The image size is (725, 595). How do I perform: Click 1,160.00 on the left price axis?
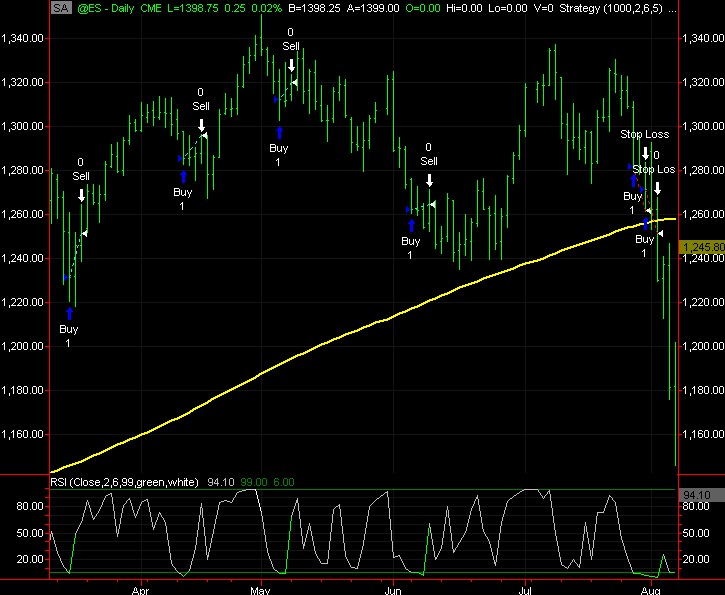(x=22, y=434)
